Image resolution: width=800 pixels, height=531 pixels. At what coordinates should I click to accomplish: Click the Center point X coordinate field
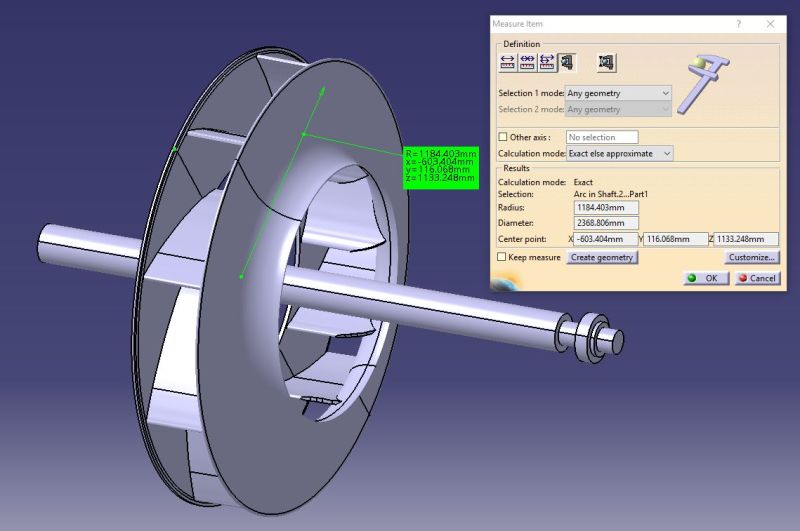(x=606, y=239)
